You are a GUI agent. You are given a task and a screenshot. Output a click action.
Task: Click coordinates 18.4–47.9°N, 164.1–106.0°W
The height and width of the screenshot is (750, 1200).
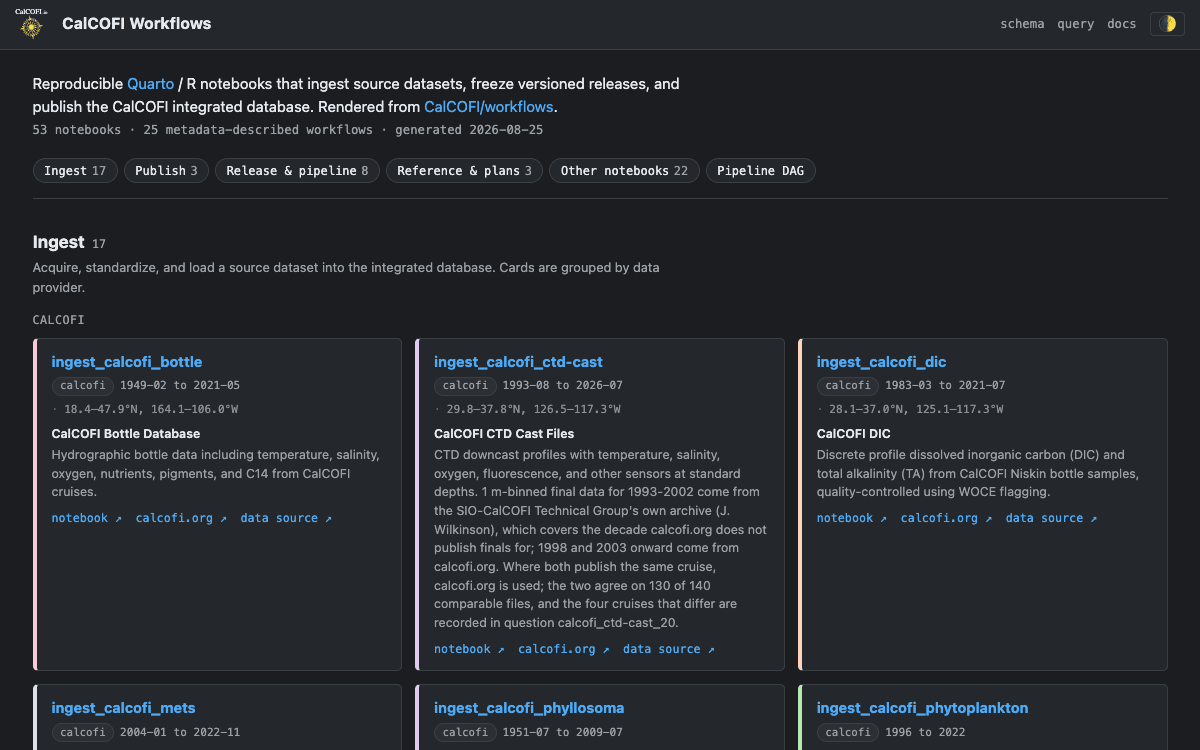(151, 410)
